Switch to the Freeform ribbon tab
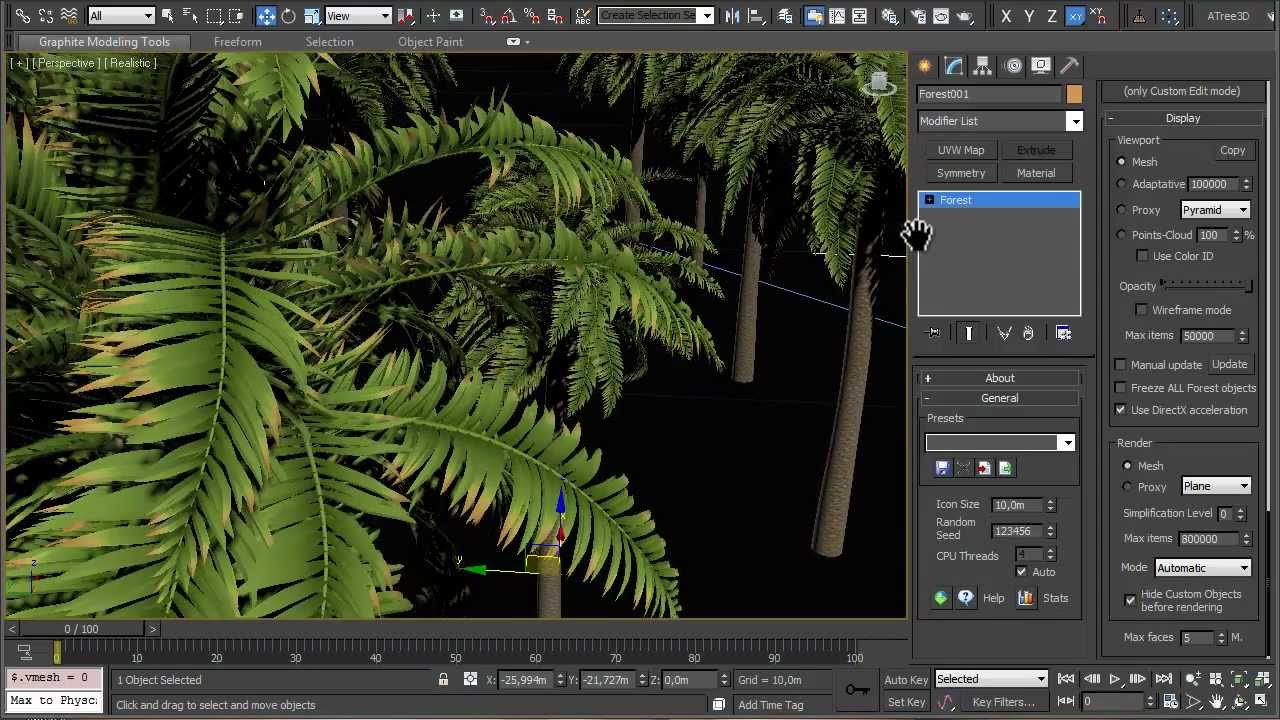The height and width of the screenshot is (720, 1280). pyautogui.click(x=237, y=42)
